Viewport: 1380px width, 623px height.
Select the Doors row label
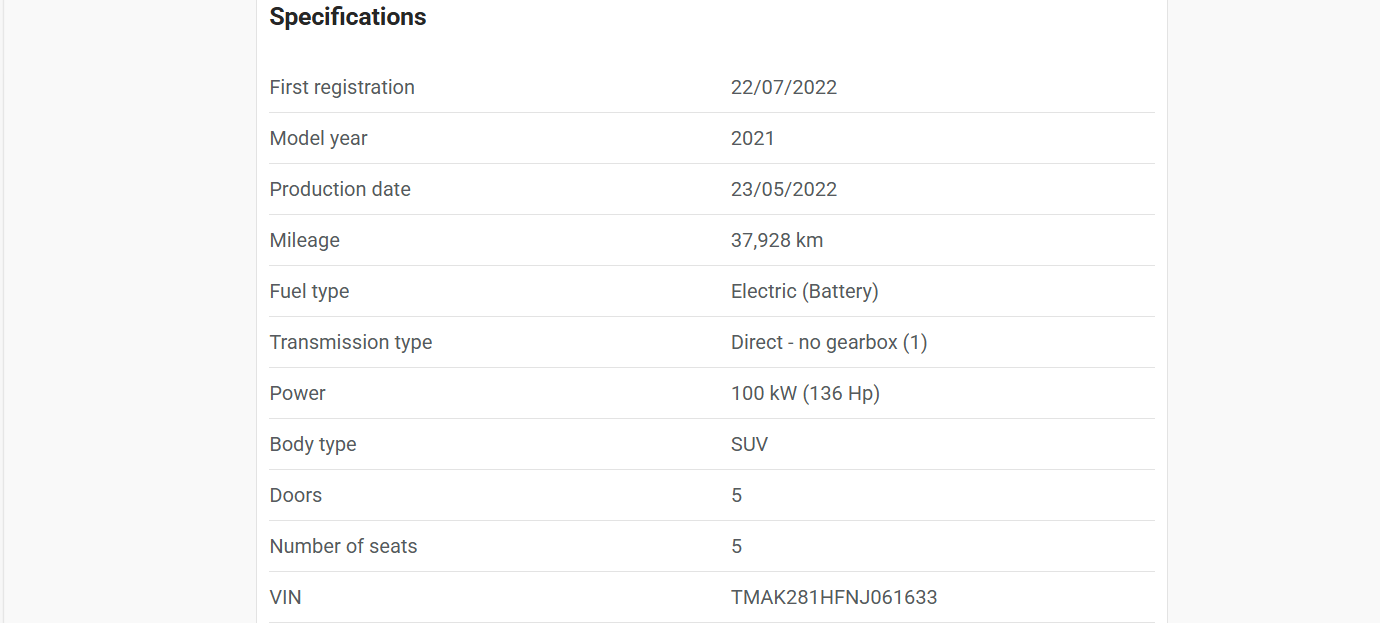pos(296,495)
